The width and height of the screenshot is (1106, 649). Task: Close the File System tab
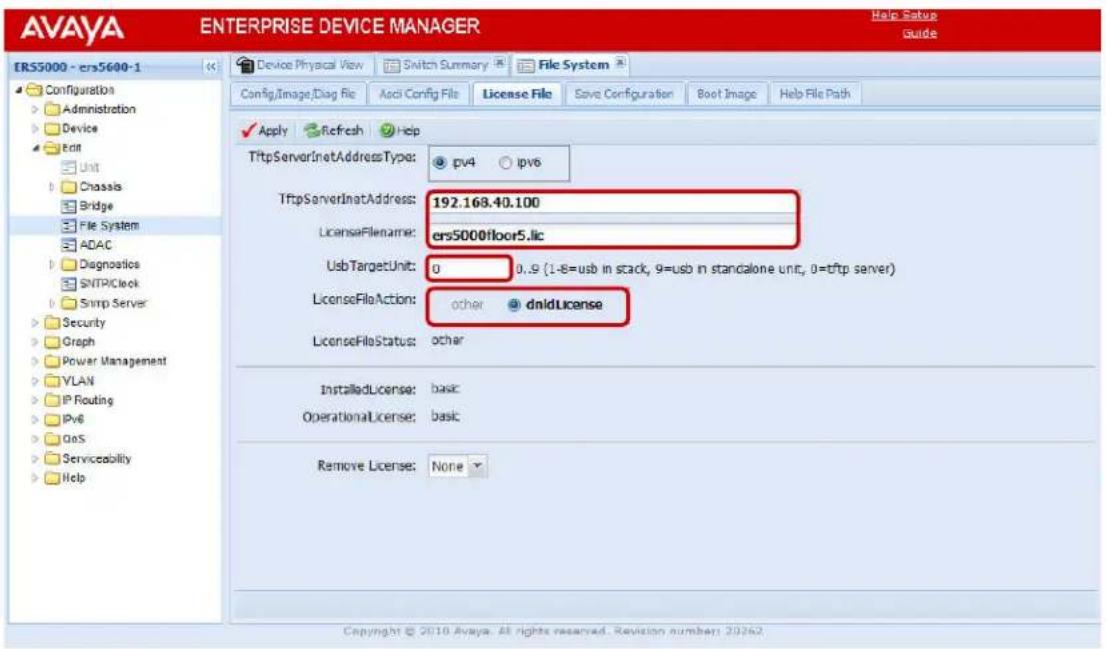click(620, 63)
